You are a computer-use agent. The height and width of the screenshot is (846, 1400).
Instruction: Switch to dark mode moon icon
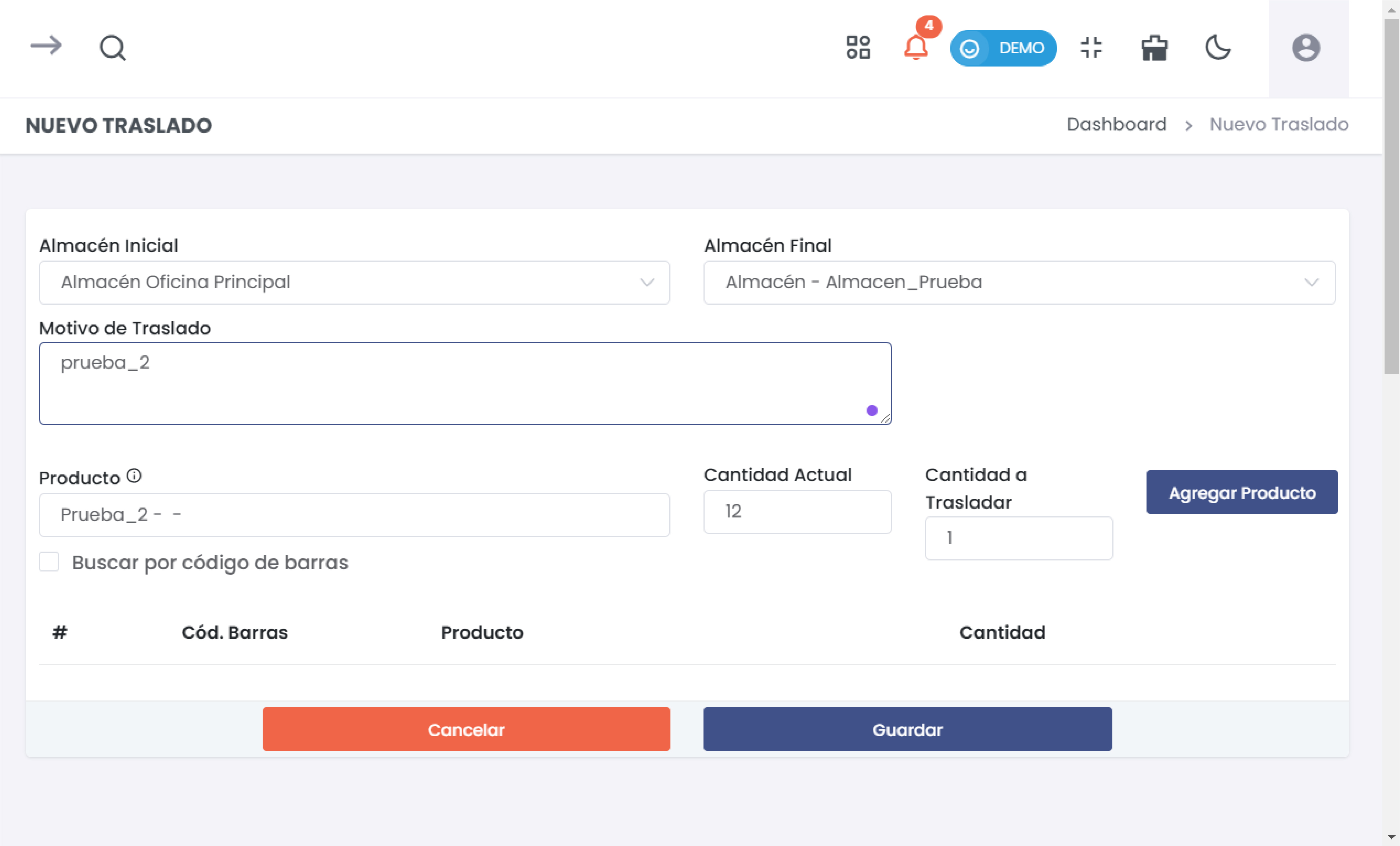(1218, 47)
